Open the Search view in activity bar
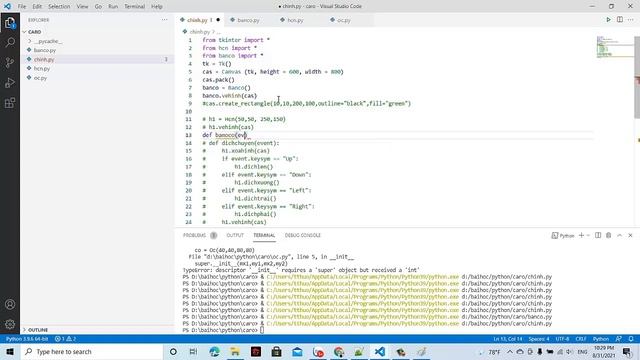 point(10,42)
